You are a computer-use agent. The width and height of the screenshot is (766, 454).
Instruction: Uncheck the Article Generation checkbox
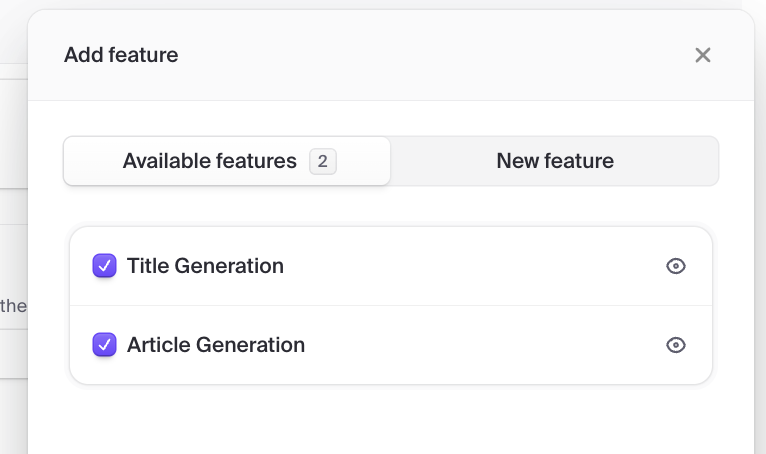(104, 345)
